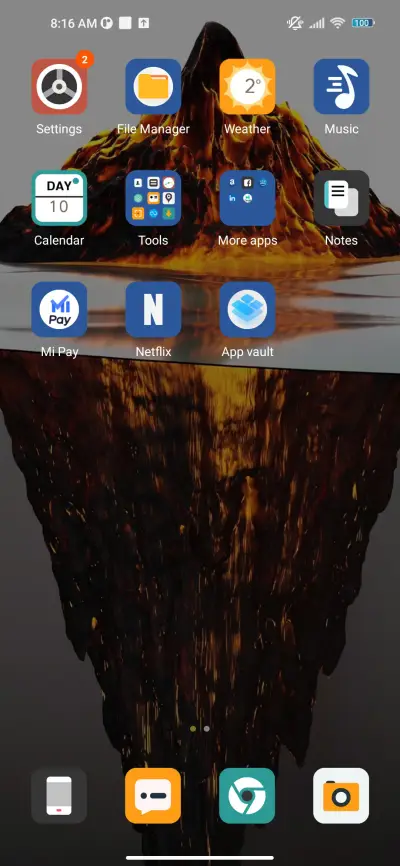The width and height of the screenshot is (400, 866).
Task: Launch File Manager
Action: tap(153, 87)
